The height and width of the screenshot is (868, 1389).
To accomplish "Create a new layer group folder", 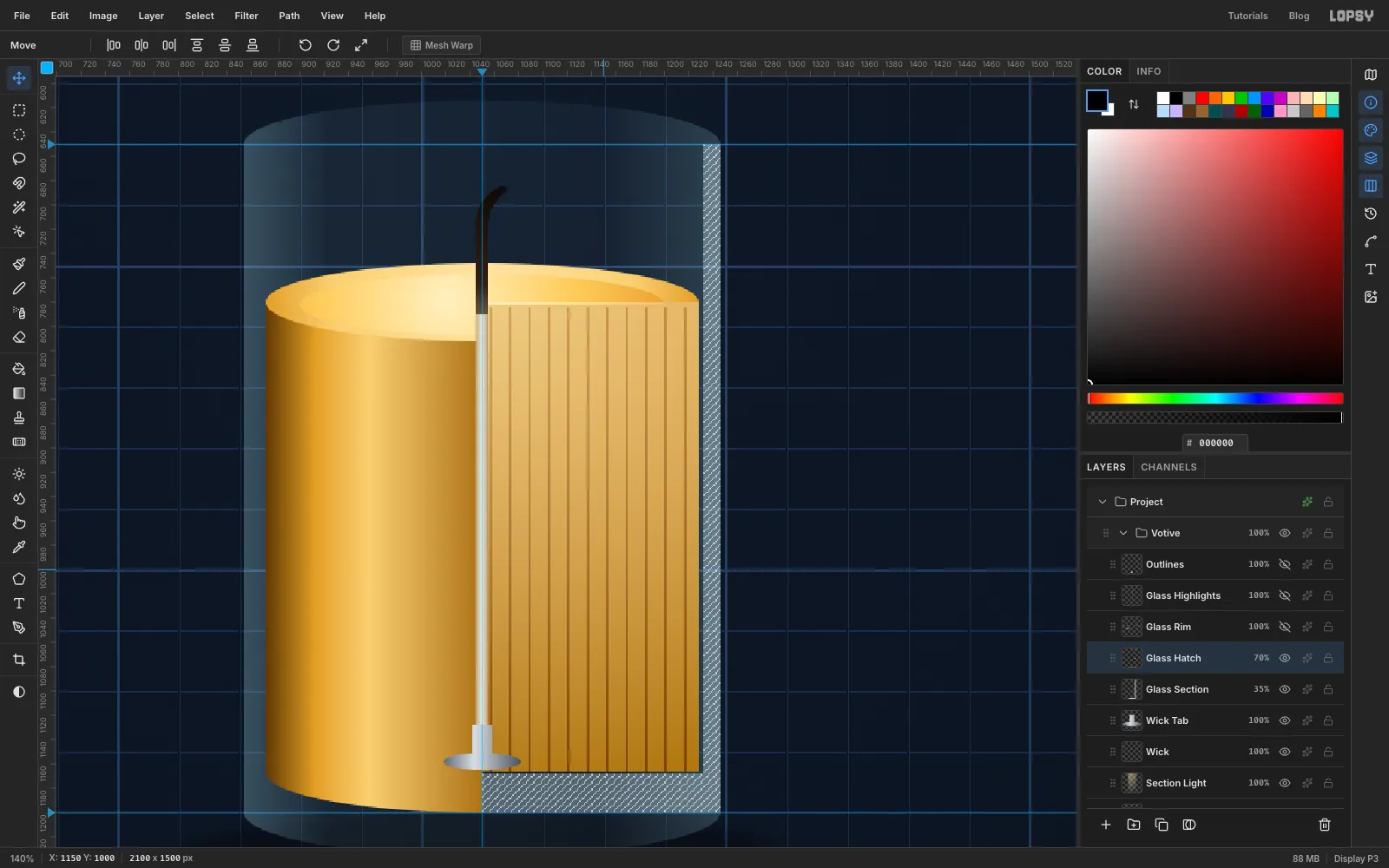I will pos(1134,825).
